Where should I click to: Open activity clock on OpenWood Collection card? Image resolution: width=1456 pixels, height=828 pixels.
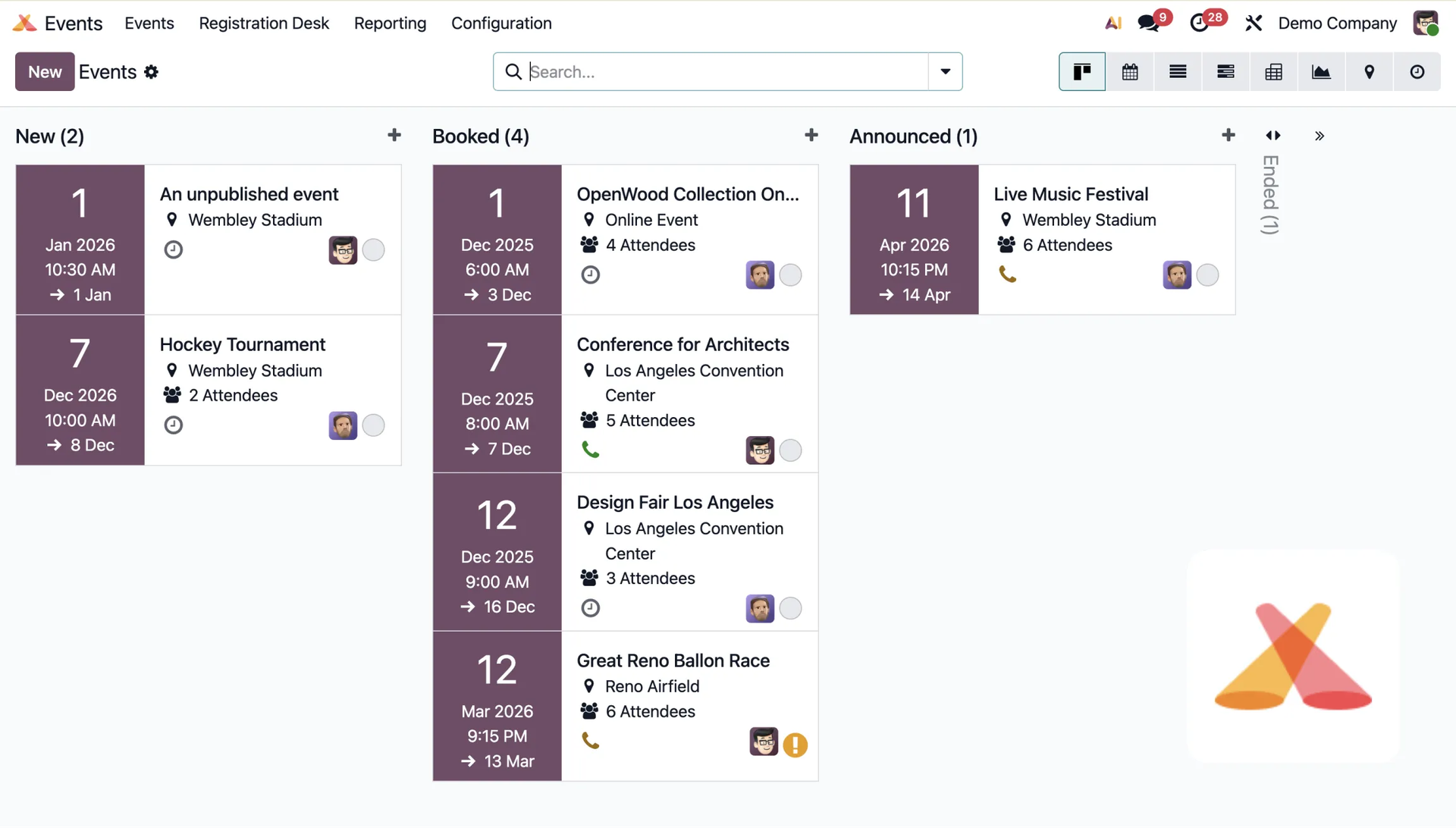click(591, 274)
